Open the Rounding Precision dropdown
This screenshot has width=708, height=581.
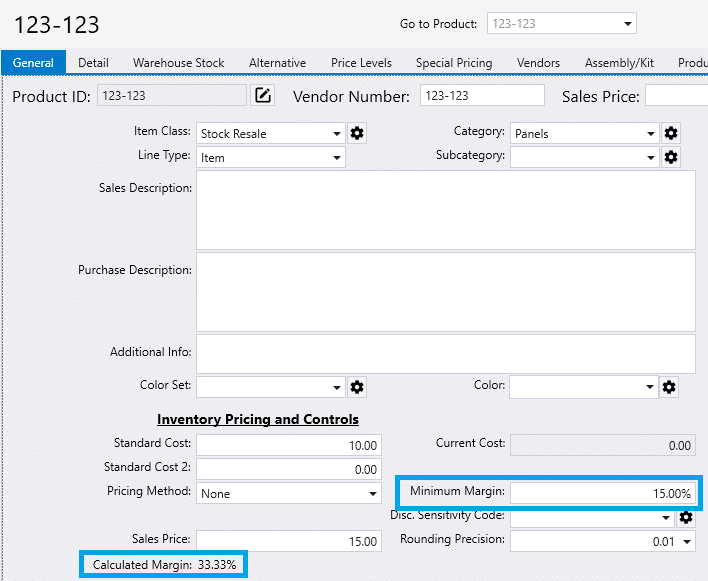pos(686,542)
